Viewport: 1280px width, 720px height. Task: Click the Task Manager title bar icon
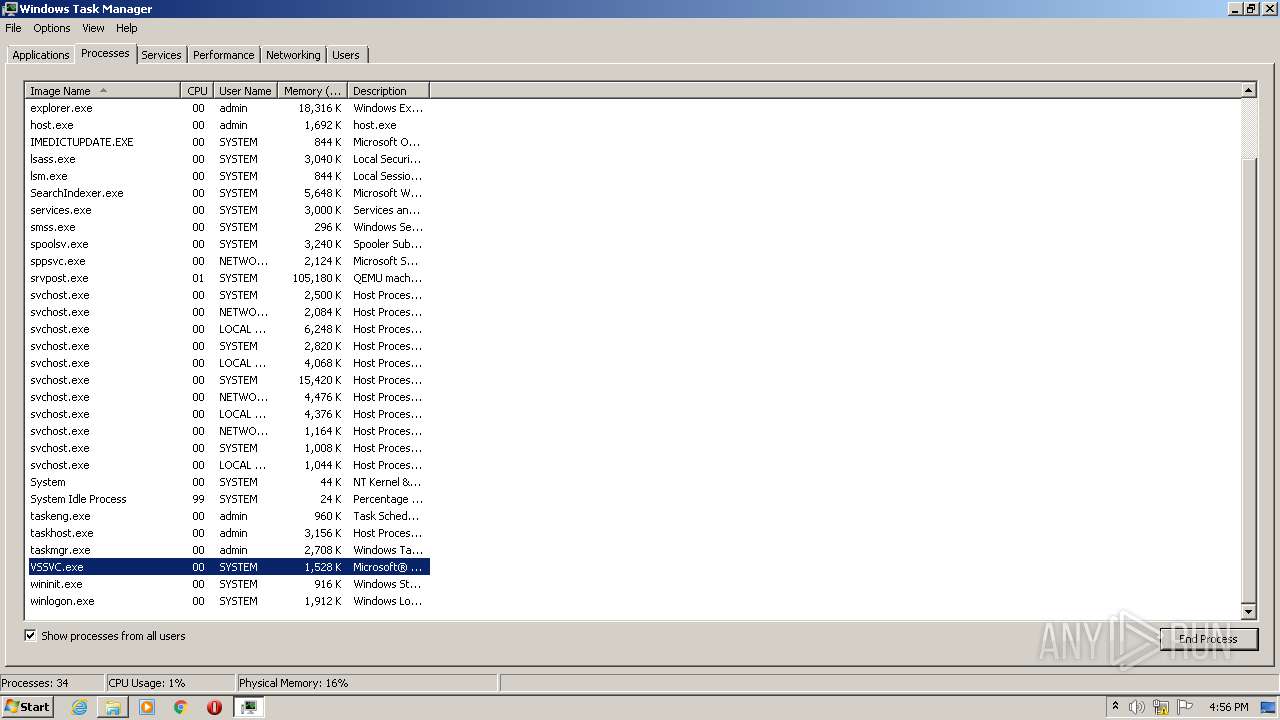point(9,9)
